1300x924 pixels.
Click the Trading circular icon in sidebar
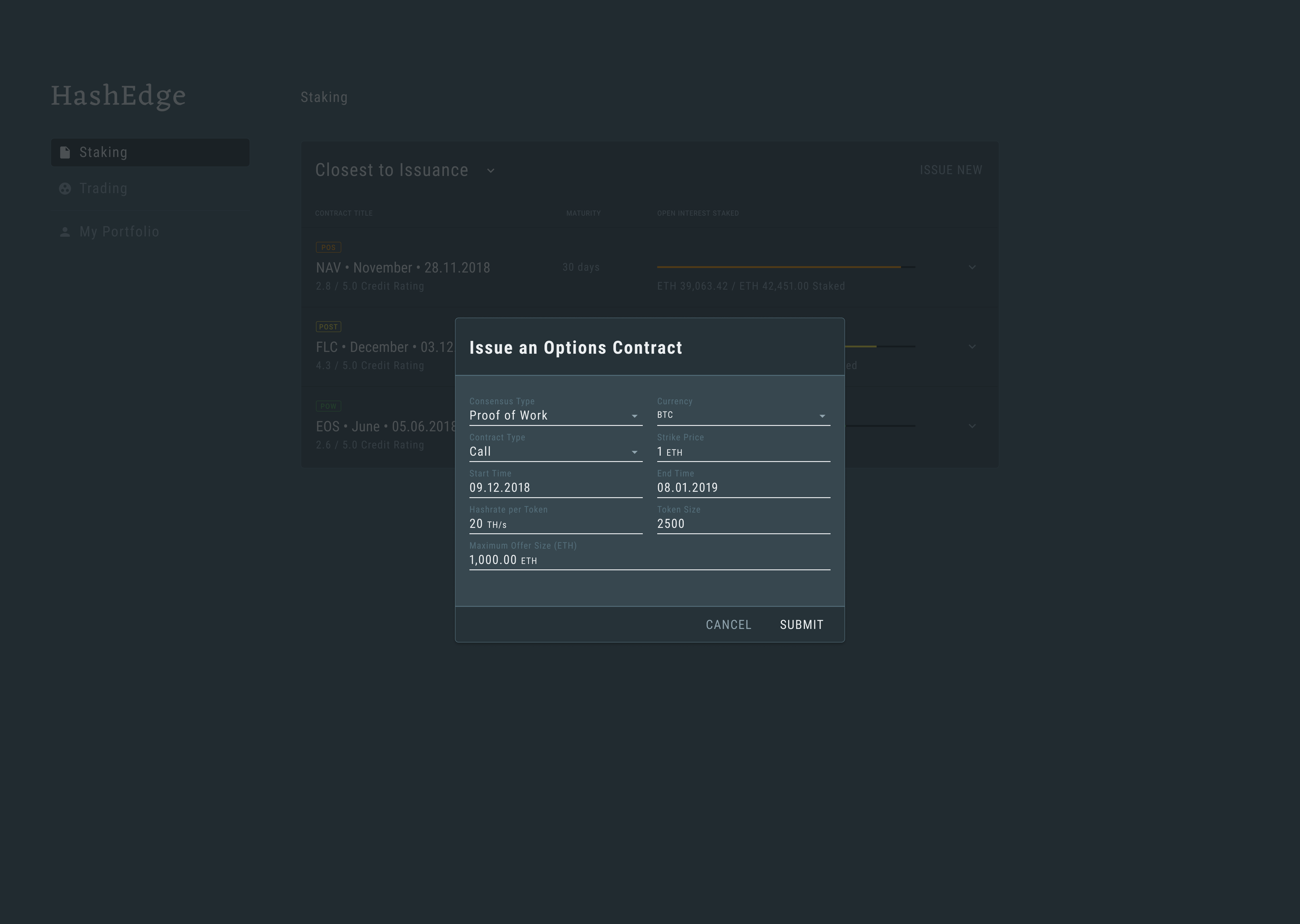65,188
